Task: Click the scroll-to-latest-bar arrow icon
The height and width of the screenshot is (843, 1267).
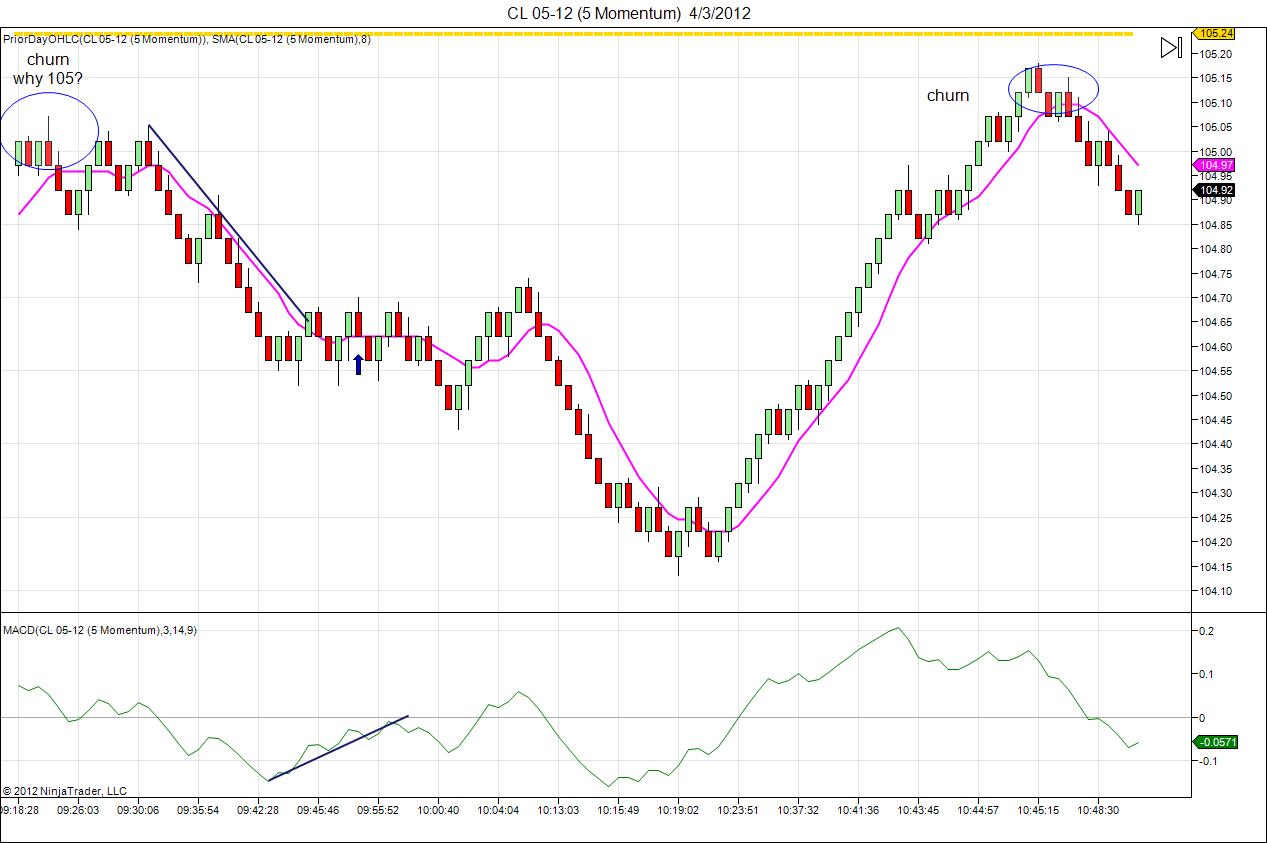Action: click(x=1171, y=47)
